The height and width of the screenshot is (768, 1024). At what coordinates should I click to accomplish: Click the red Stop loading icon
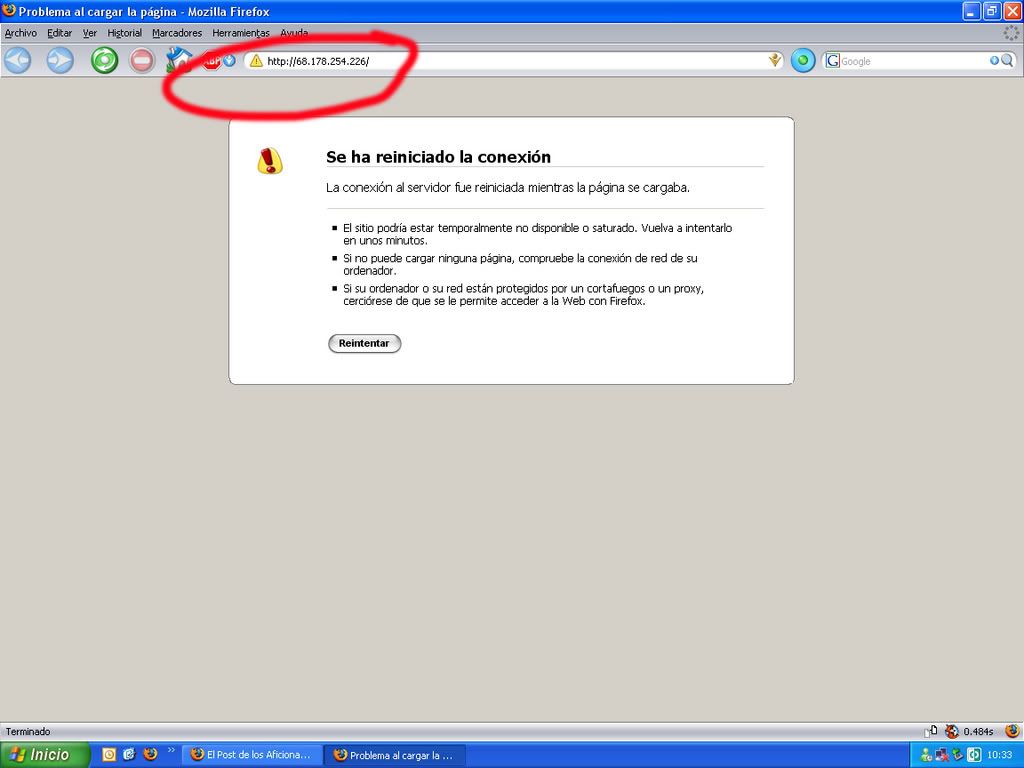[x=142, y=61]
